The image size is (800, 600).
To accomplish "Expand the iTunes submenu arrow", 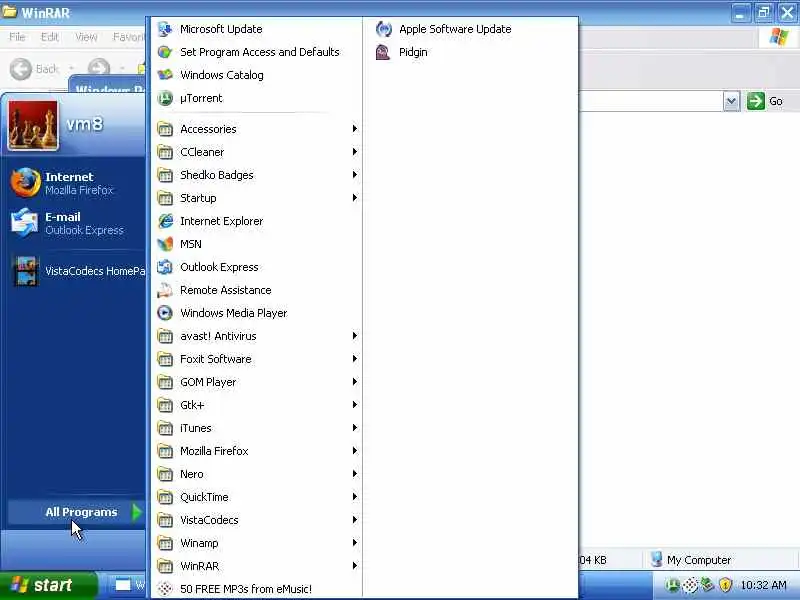I will point(355,428).
